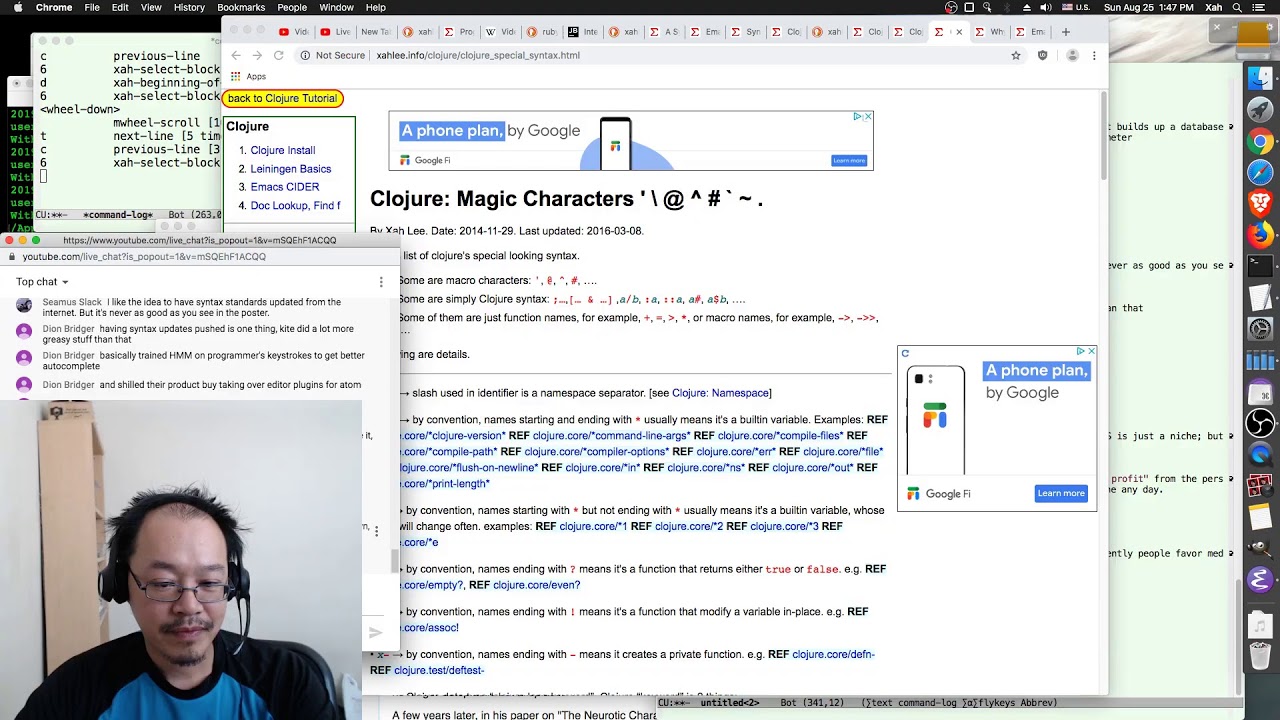Open Google Chrome from the dock
Screen dimensions: 1280x720
point(1260,141)
